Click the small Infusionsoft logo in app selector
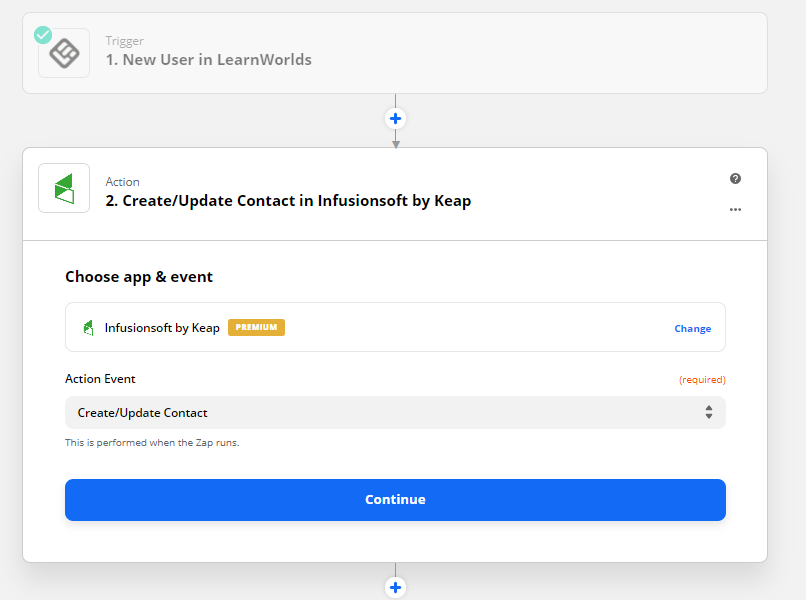The width and height of the screenshot is (806, 600). tap(89, 327)
